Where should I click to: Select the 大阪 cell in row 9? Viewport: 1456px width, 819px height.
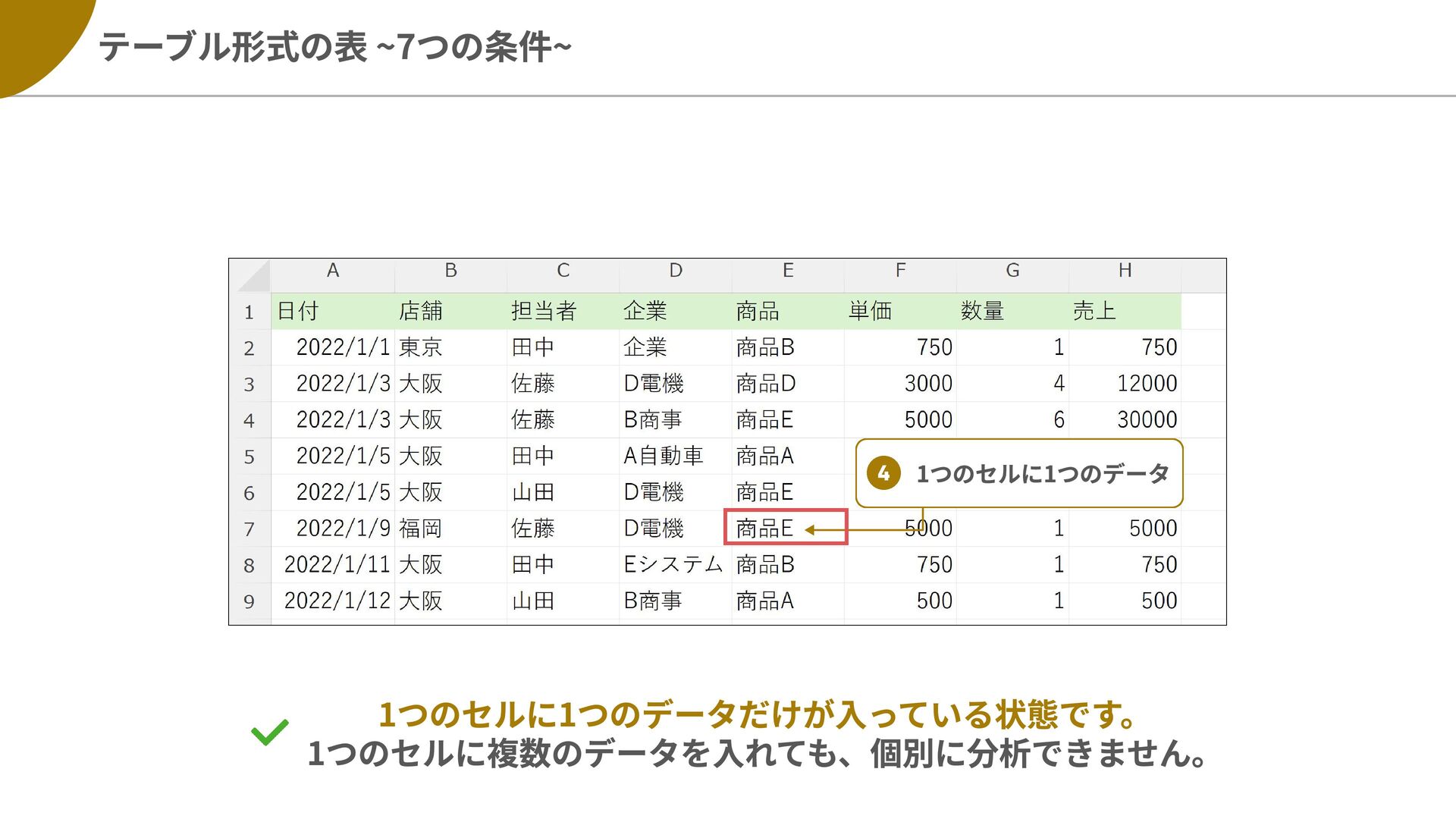tap(450, 601)
